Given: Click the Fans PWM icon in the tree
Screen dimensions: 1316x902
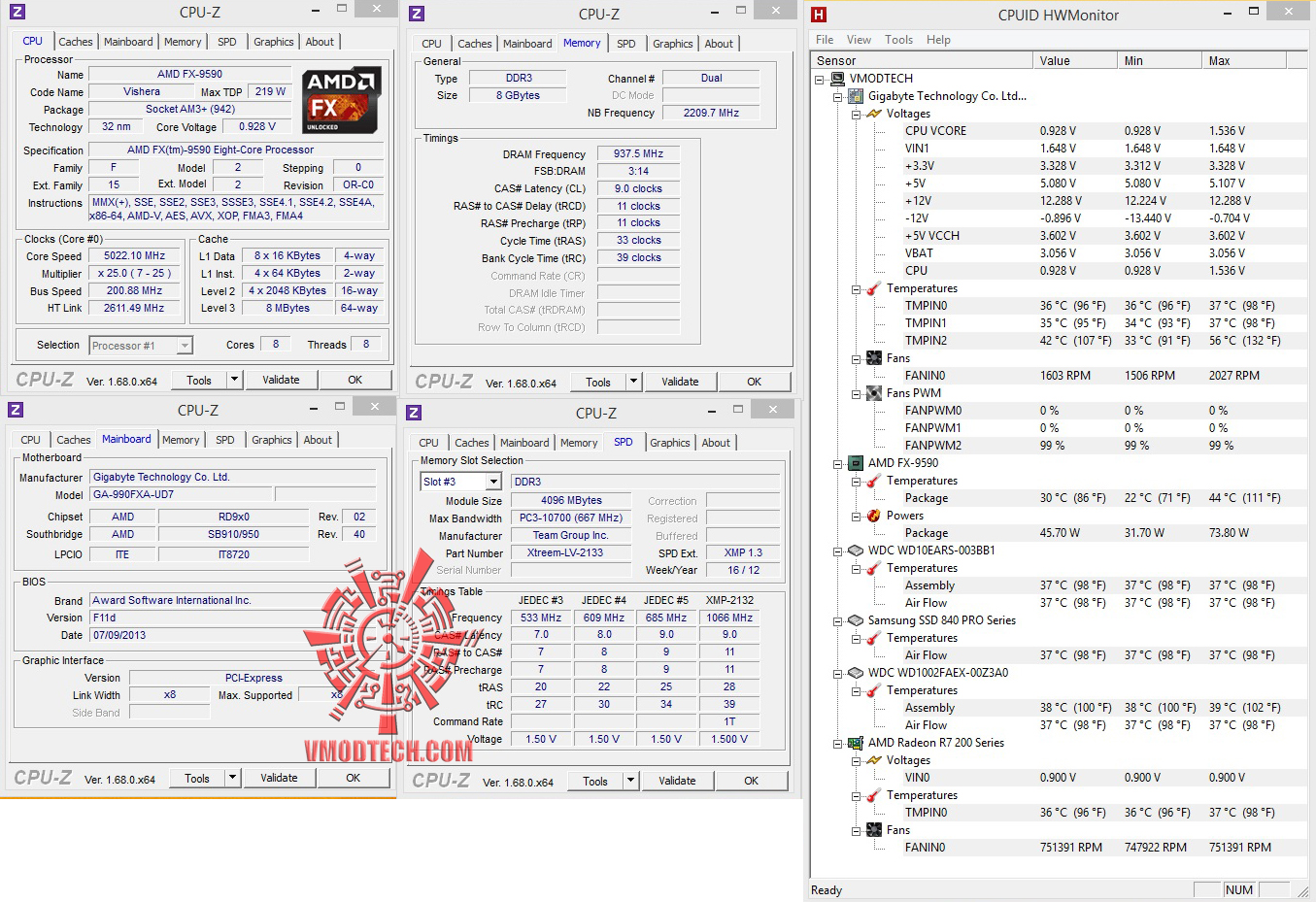Looking at the screenshot, I should [874, 393].
